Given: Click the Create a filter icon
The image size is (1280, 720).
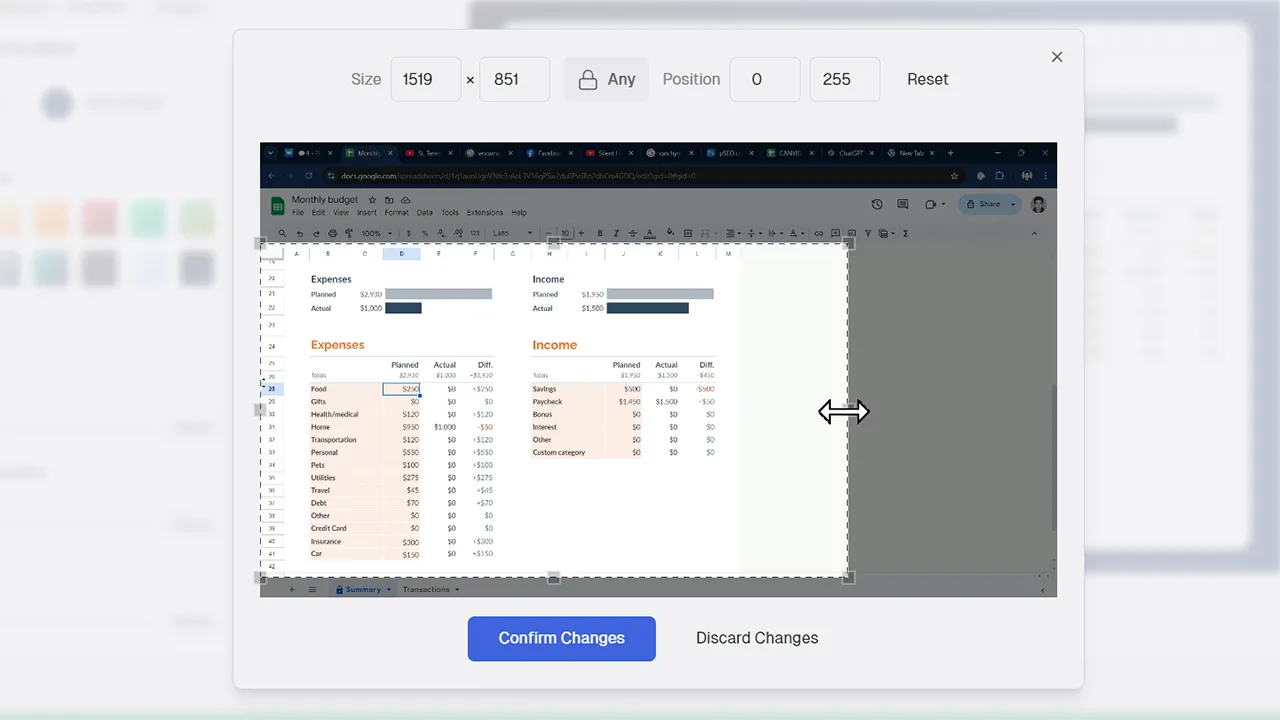Looking at the screenshot, I should click(868, 233).
